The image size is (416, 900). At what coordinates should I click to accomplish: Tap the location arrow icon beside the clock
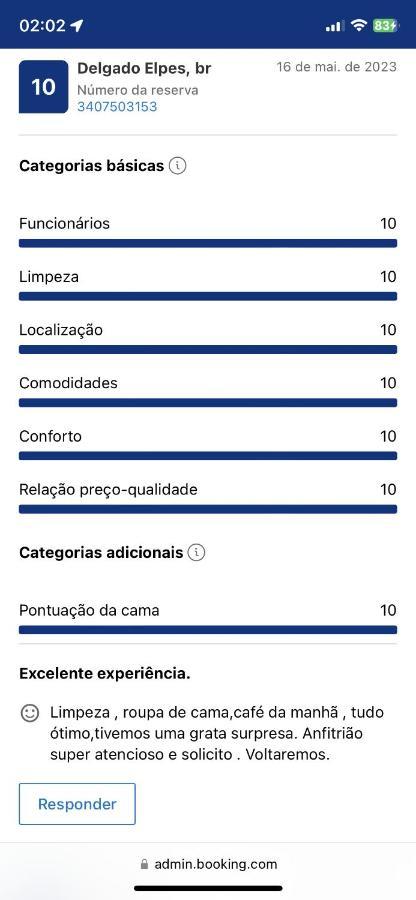point(77,26)
